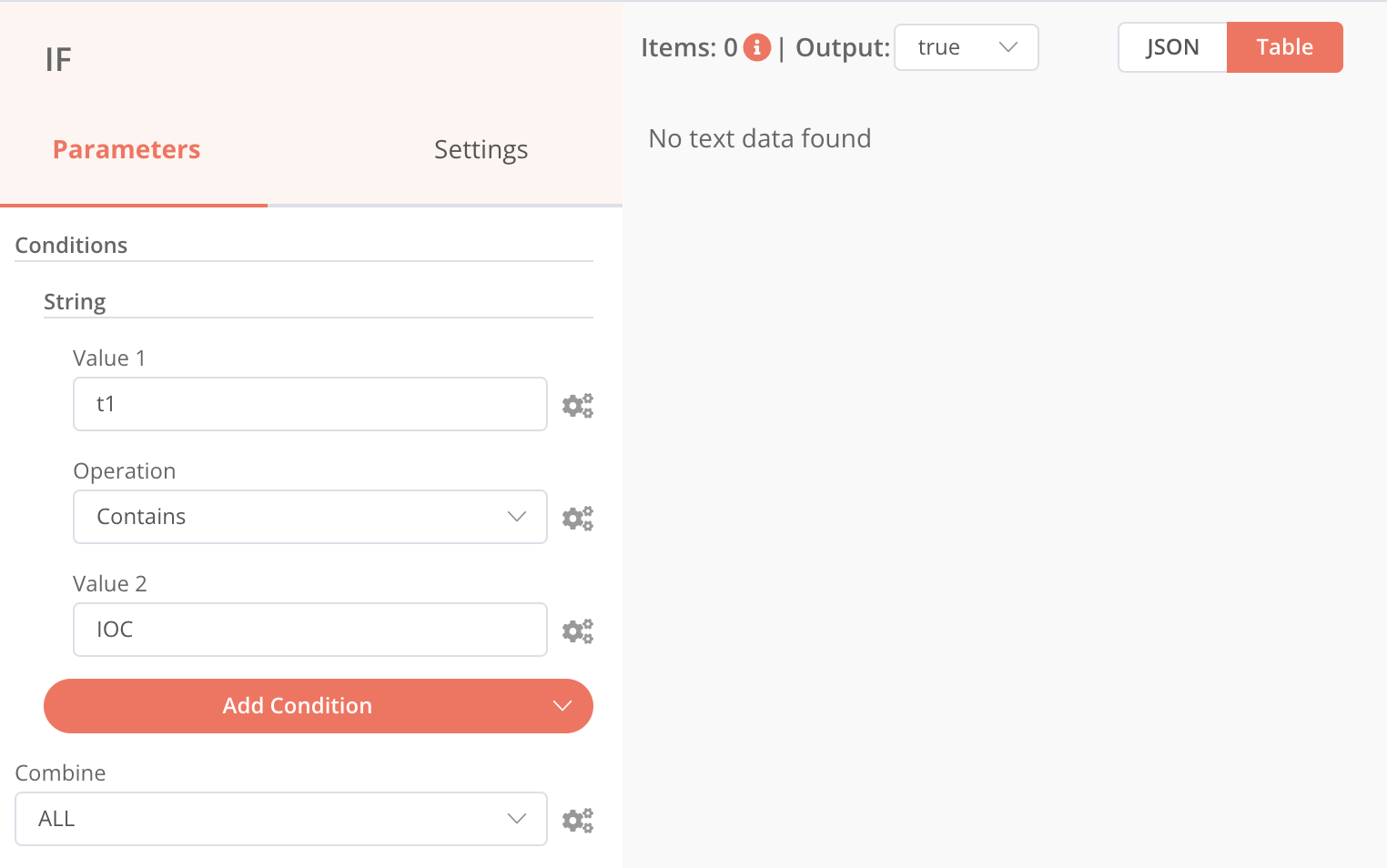The image size is (1387, 868).
Task: Open the Combine dropdown set to ALL
Action: pos(280,819)
